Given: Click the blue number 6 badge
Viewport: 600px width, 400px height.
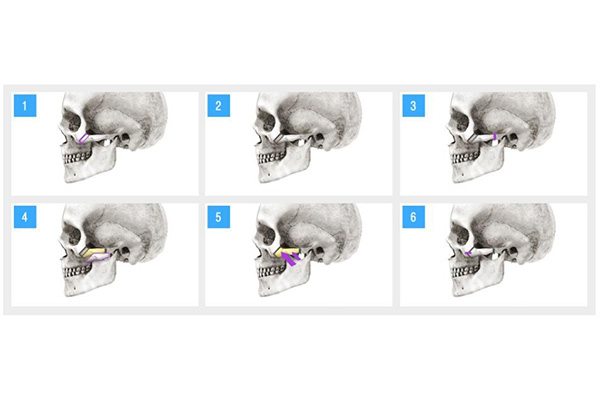Looking at the screenshot, I should click(413, 217).
